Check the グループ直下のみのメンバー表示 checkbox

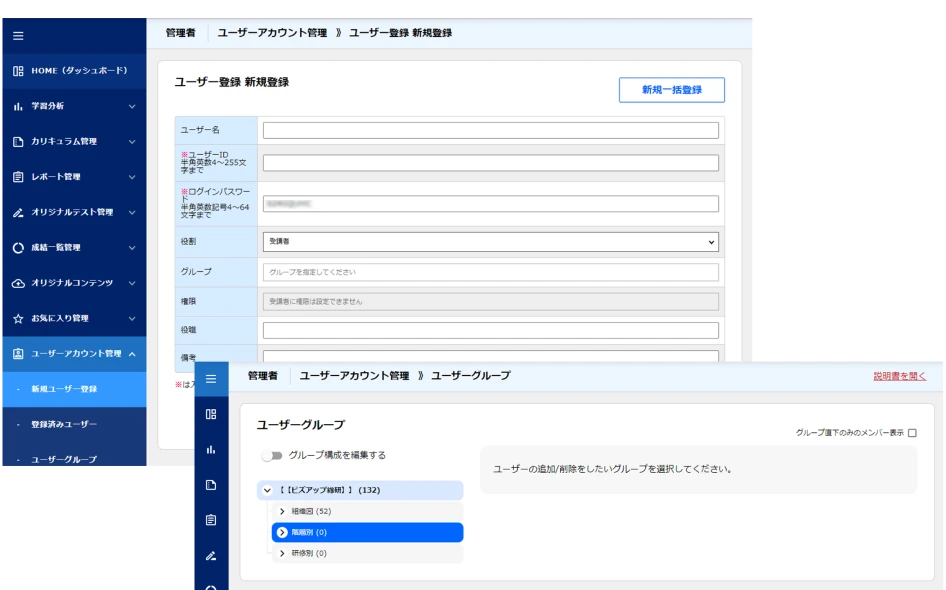pos(911,433)
